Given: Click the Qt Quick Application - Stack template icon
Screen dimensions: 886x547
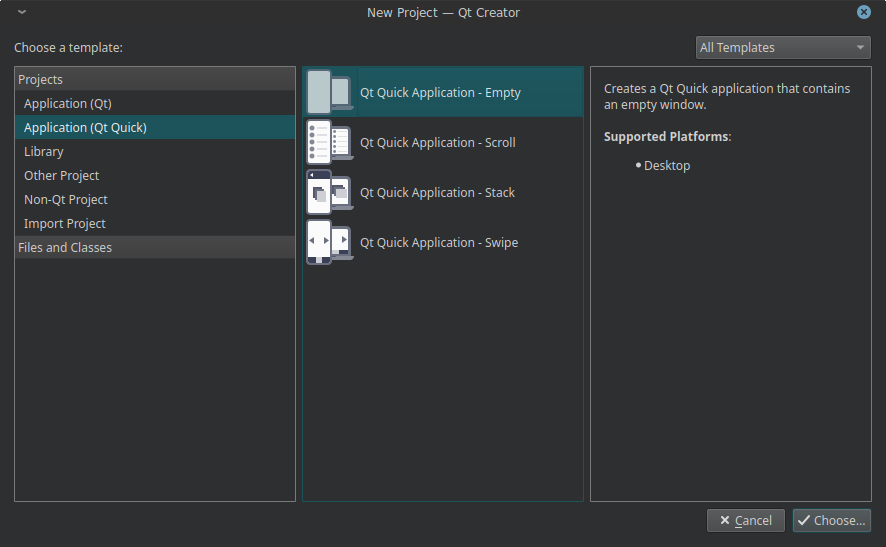Looking at the screenshot, I should [330, 192].
